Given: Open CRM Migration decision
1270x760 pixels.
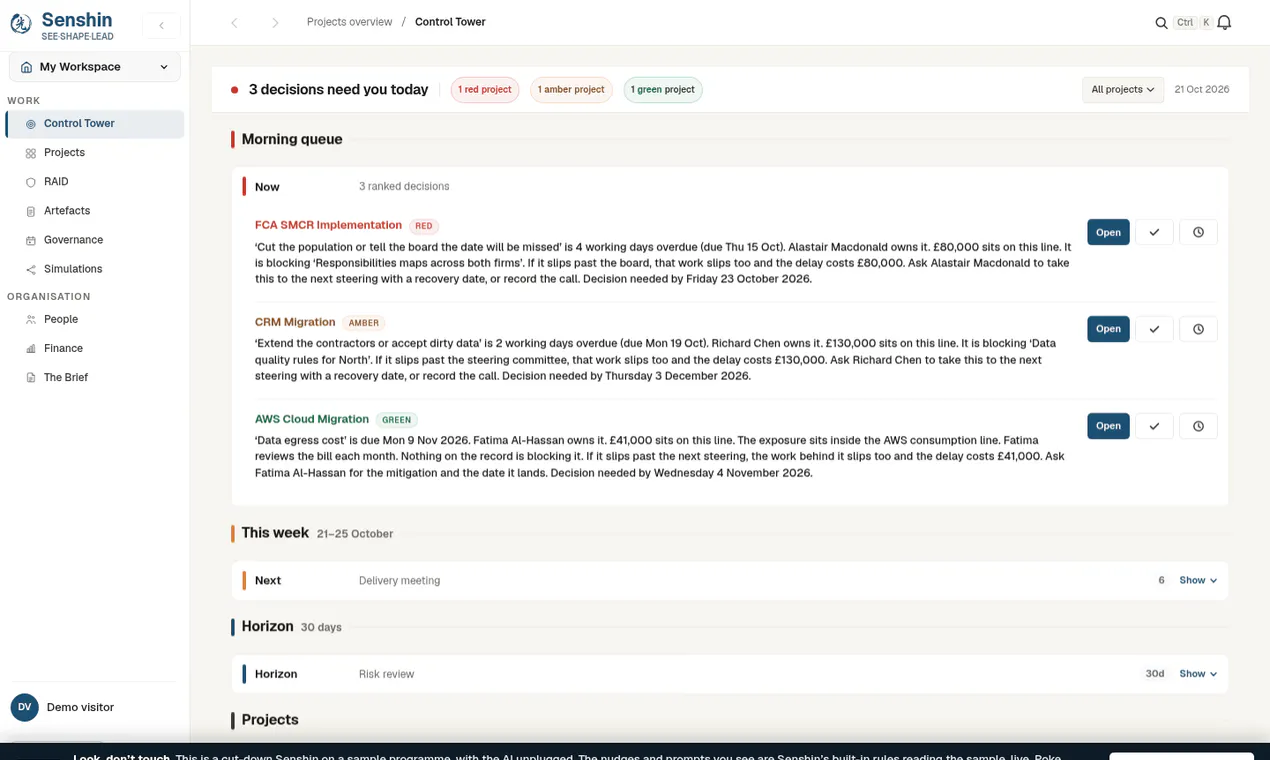Looking at the screenshot, I should (x=1108, y=329).
